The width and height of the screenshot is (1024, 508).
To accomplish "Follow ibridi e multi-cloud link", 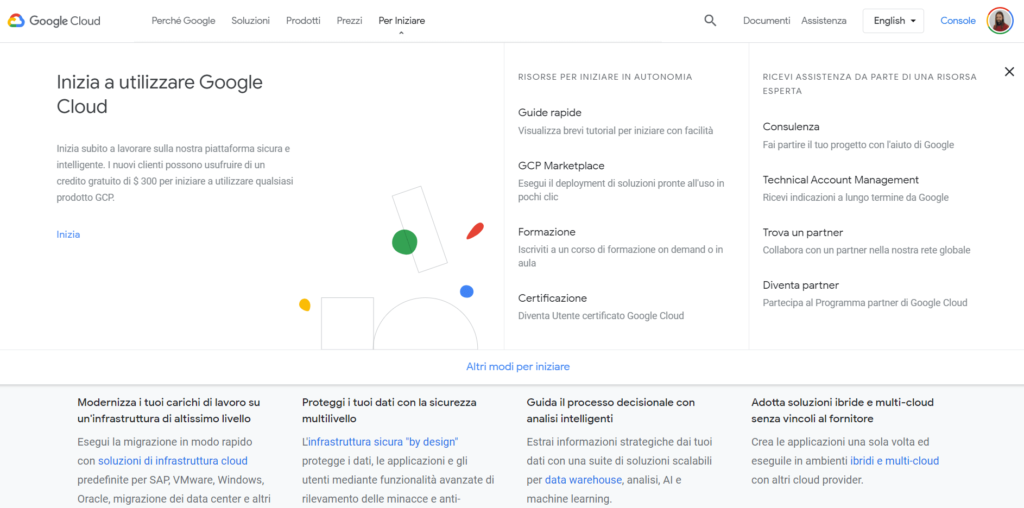I will pos(895,461).
